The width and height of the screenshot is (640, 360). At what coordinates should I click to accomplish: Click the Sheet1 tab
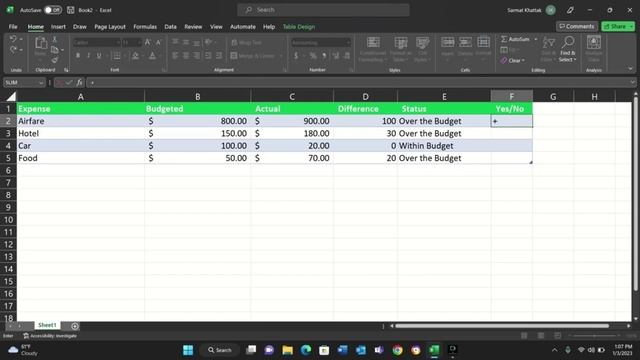(x=47, y=325)
